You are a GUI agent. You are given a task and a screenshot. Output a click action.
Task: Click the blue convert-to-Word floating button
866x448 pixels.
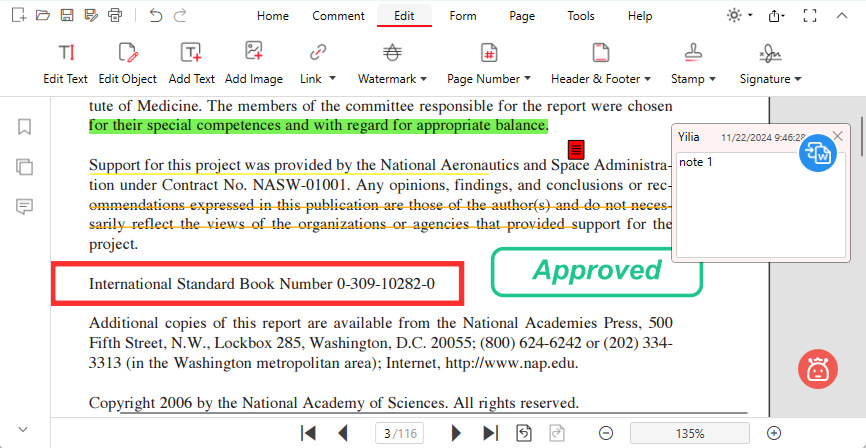tap(818, 153)
